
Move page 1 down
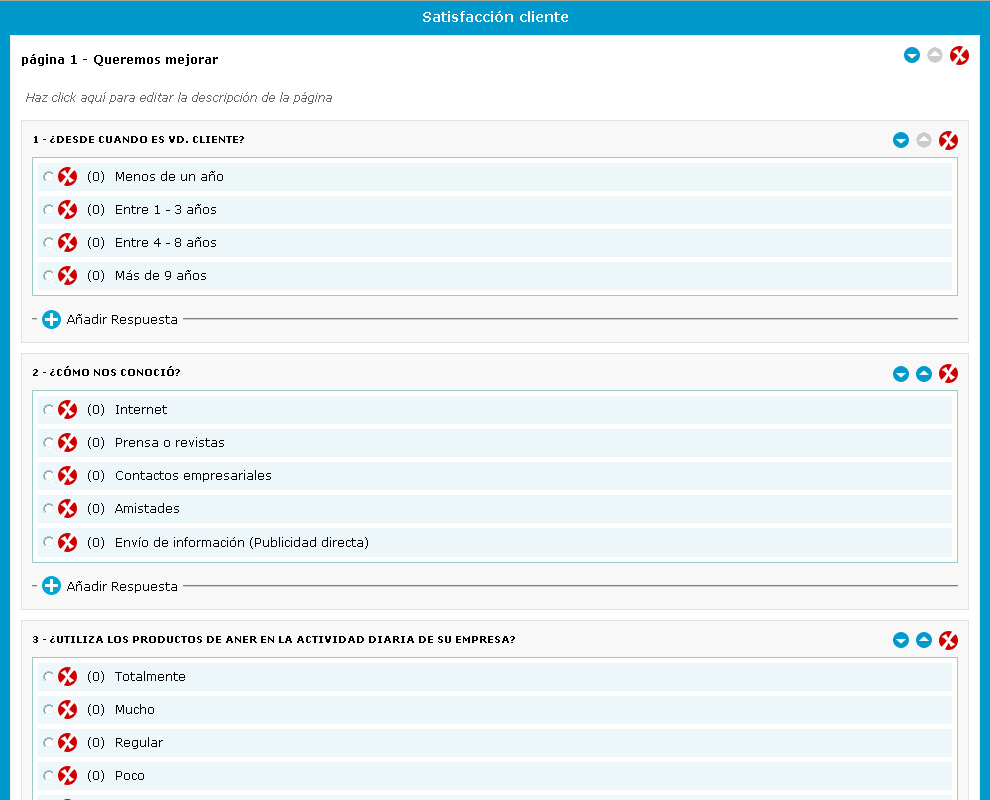[x=912, y=56]
